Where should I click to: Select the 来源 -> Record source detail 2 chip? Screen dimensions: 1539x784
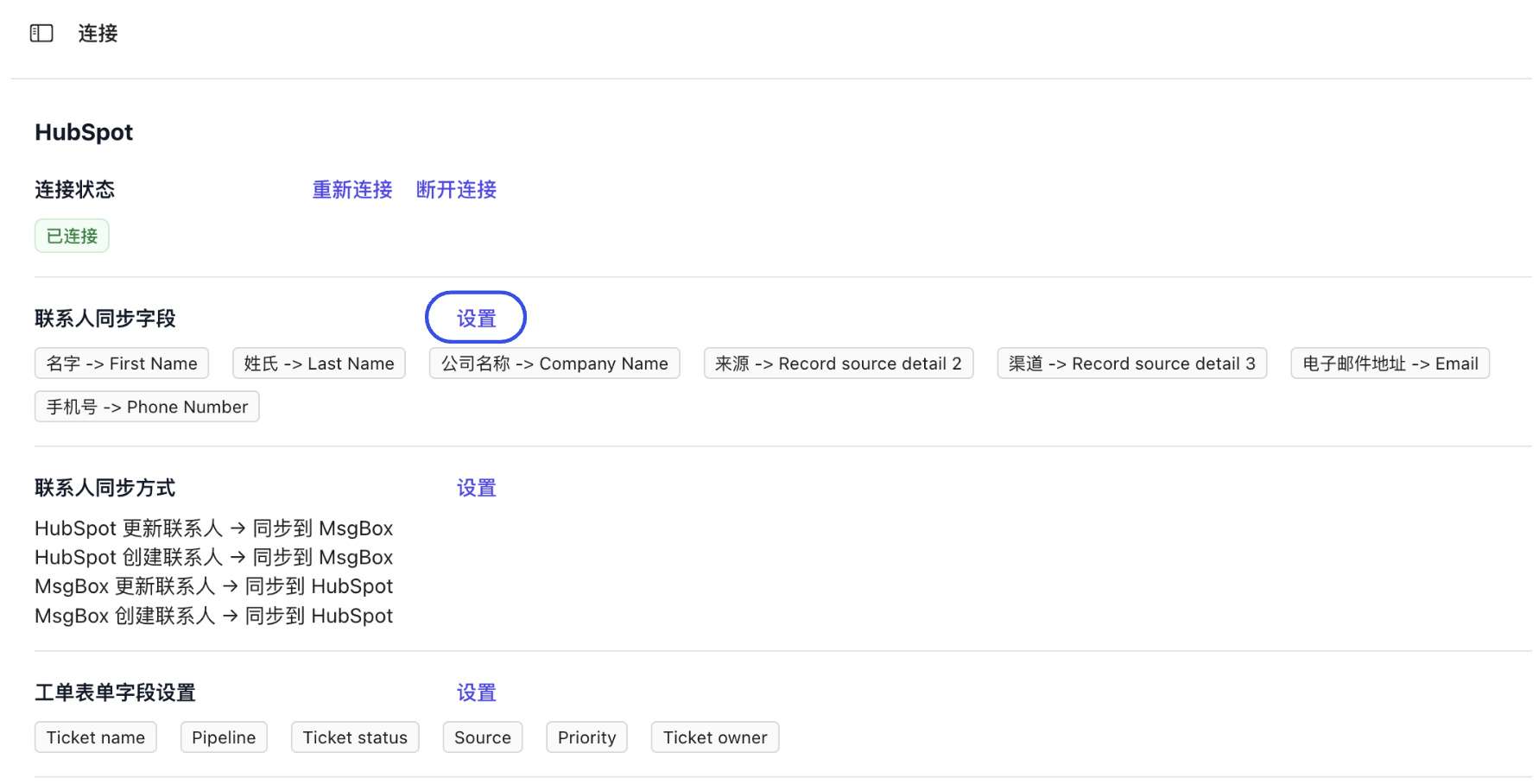coord(838,363)
